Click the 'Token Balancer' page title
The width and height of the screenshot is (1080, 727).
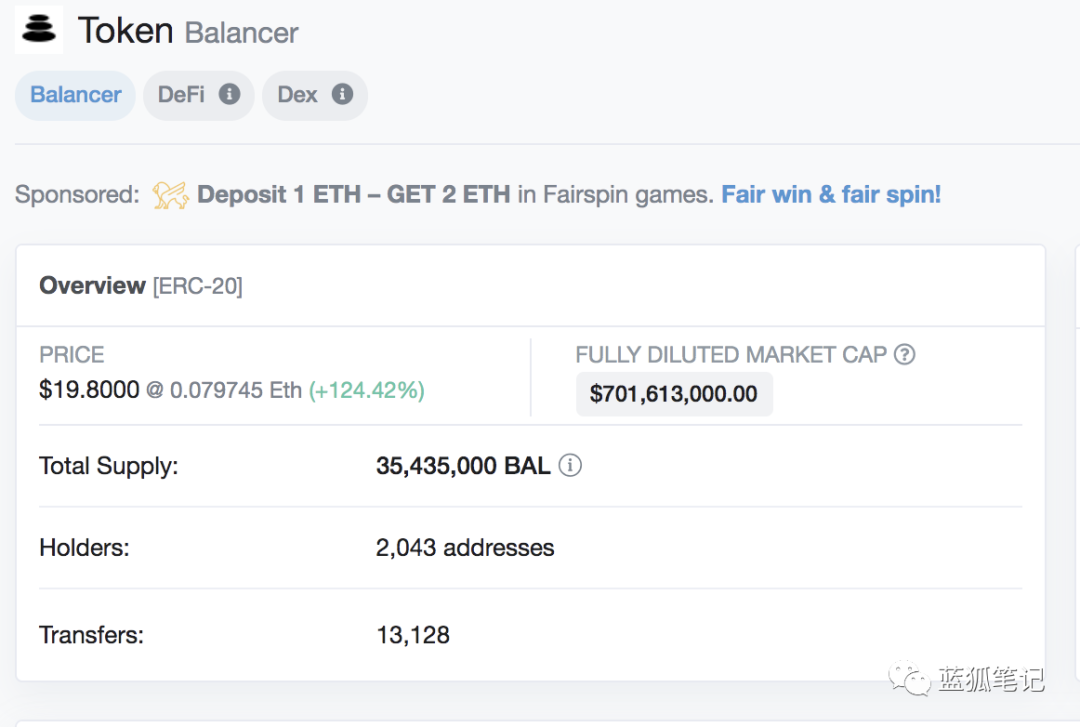[x=188, y=31]
